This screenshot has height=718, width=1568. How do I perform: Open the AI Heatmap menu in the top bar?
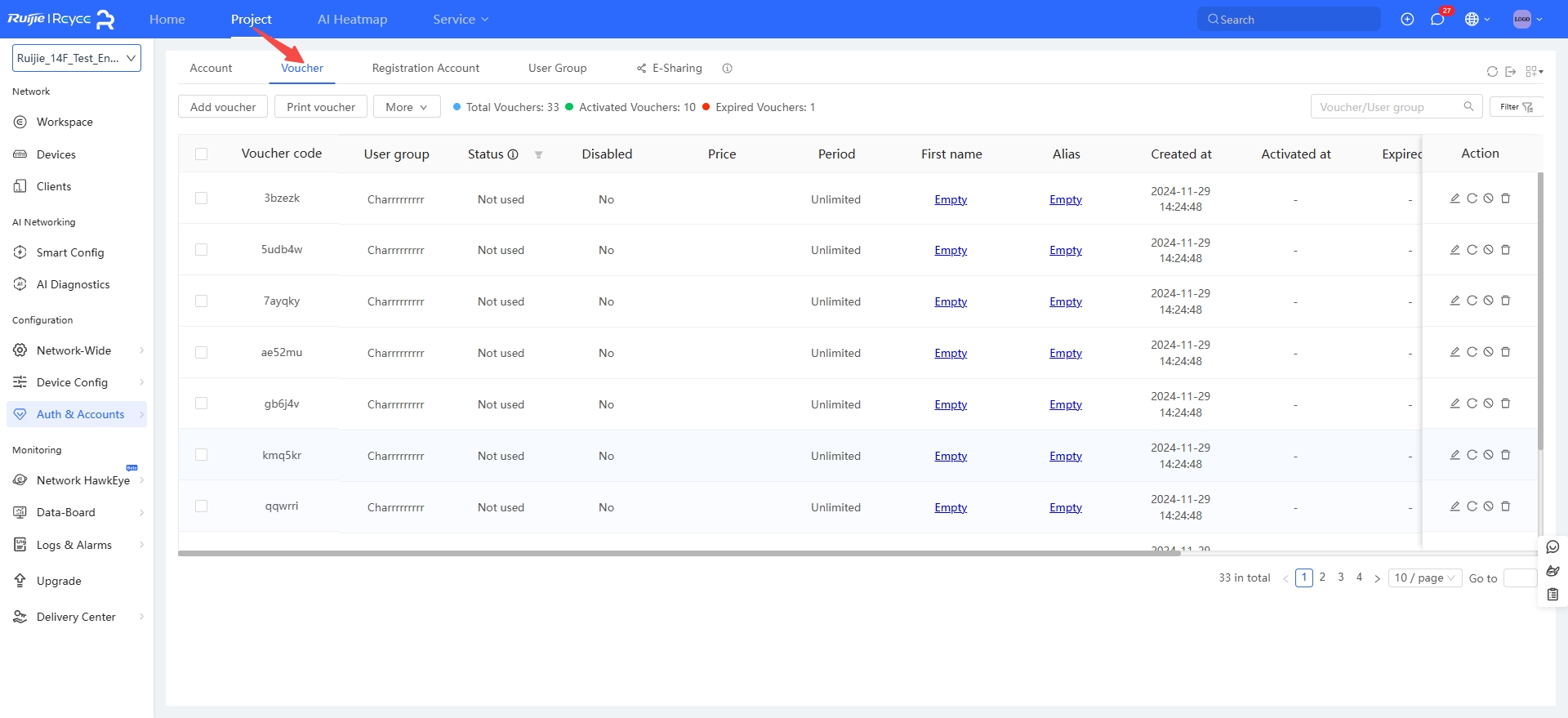[x=352, y=20]
